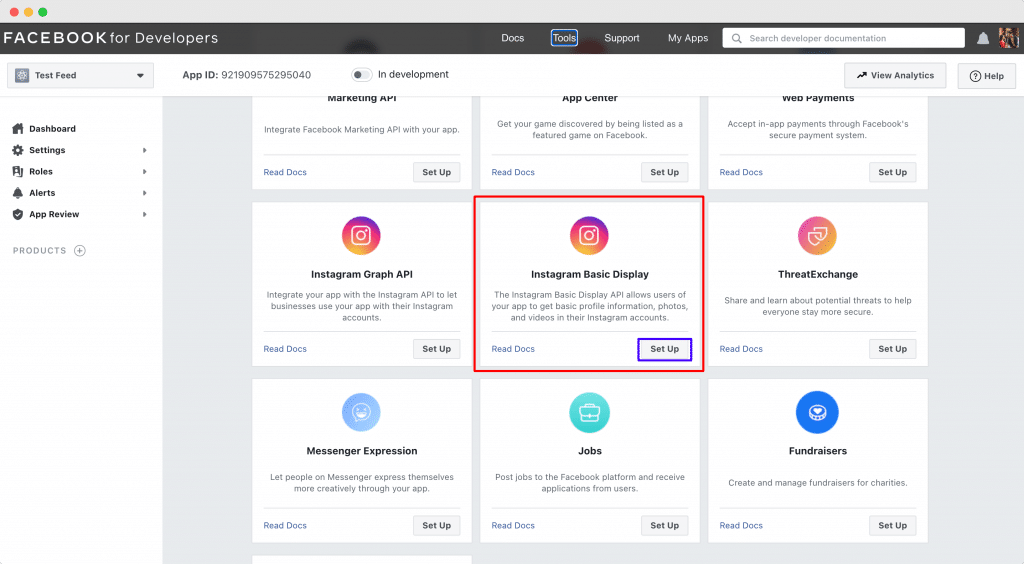Screen dimensions: 1024x564
Task: Click the ThreatExchange product icon
Action: click(817, 236)
